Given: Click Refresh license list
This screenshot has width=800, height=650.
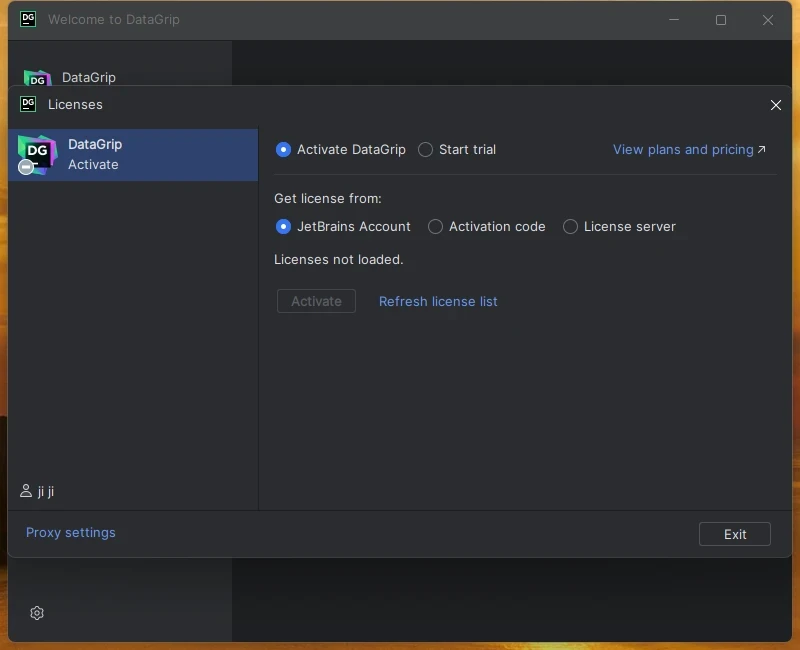Looking at the screenshot, I should [x=438, y=301].
